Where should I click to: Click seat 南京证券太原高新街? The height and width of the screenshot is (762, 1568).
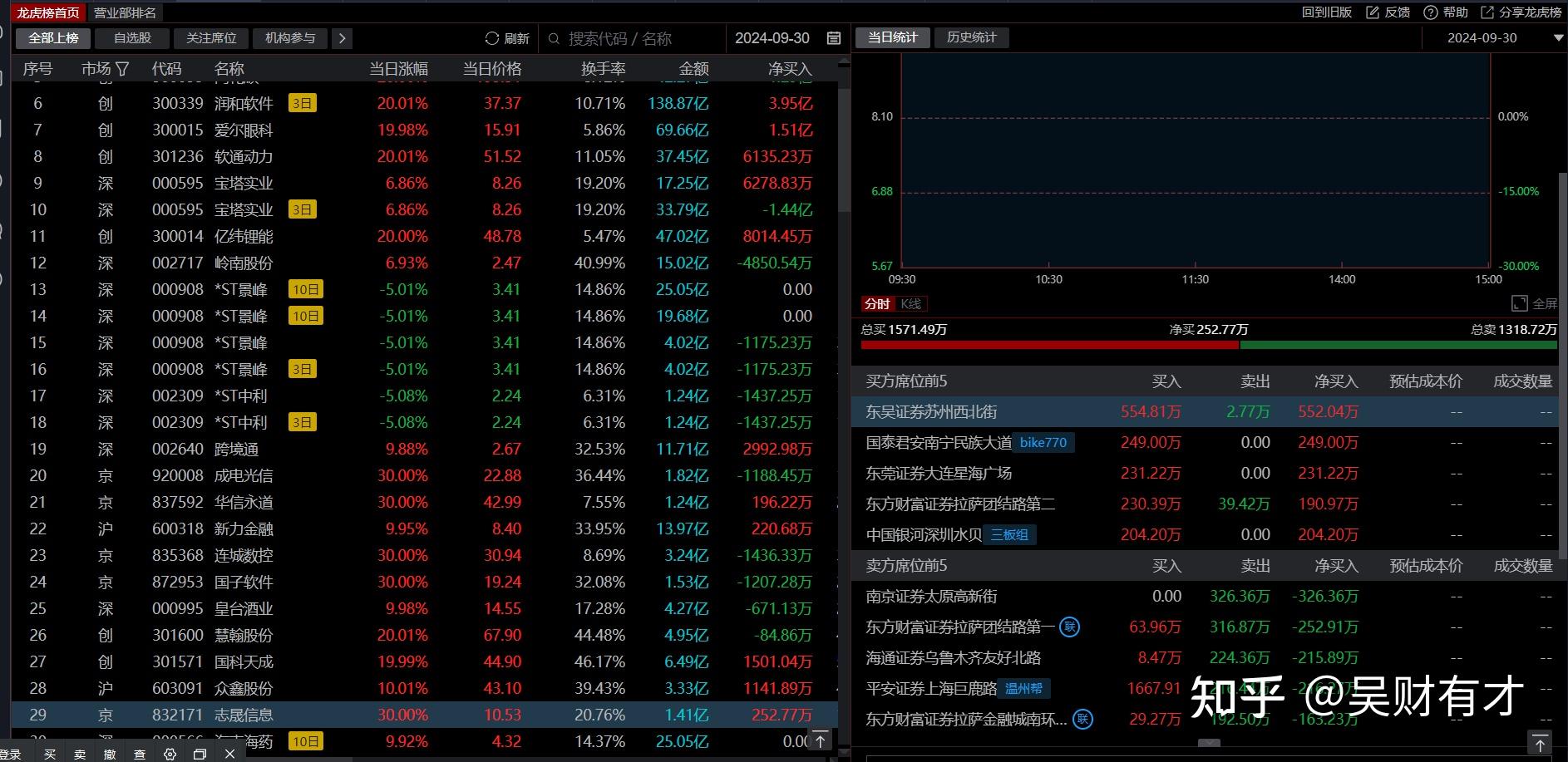click(931, 596)
